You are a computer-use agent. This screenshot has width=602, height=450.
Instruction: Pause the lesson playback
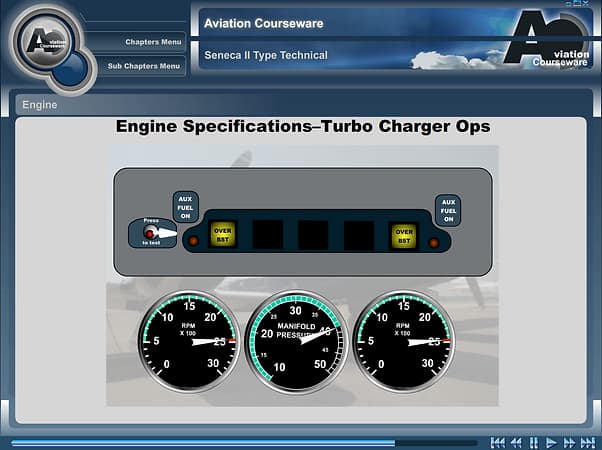534,443
